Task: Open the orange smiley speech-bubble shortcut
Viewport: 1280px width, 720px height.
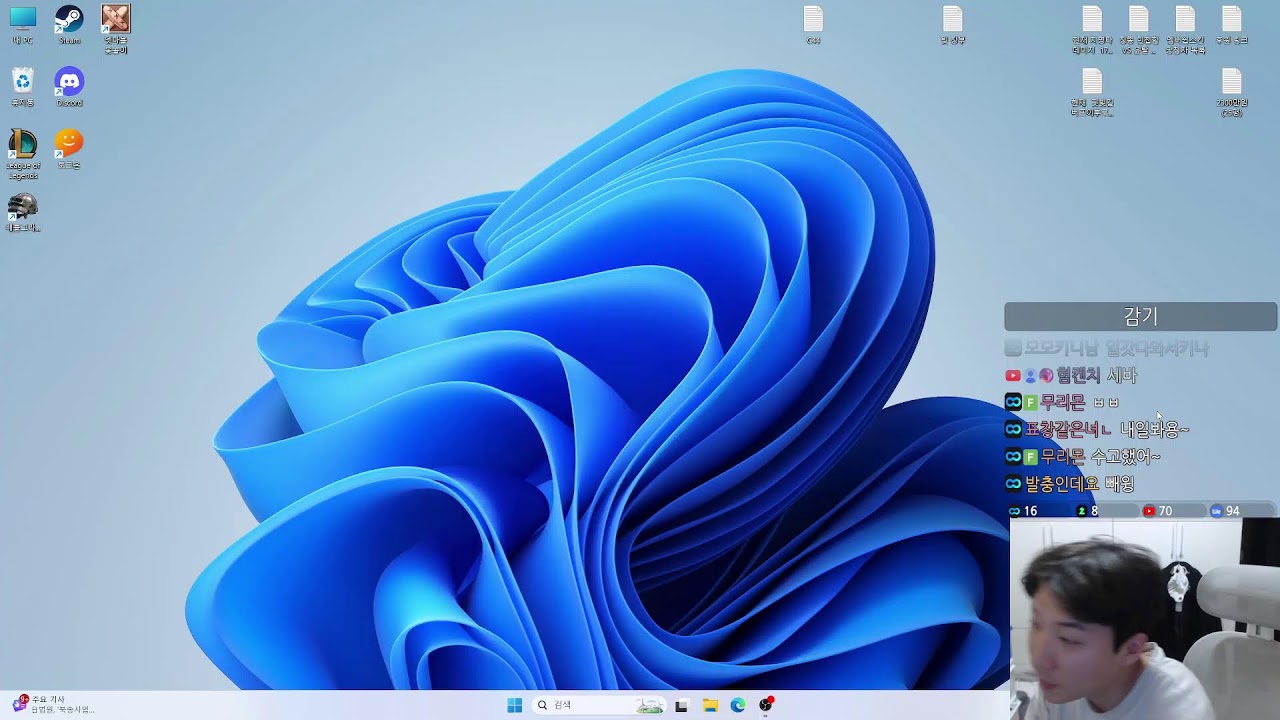Action: pyautogui.click(x=69, y=149)
